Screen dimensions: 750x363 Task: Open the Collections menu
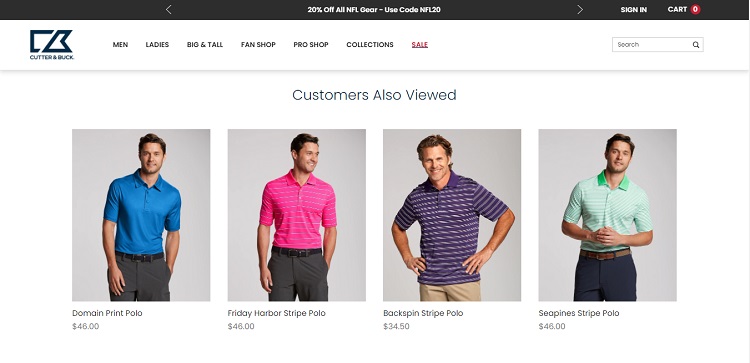click(370, 44)
